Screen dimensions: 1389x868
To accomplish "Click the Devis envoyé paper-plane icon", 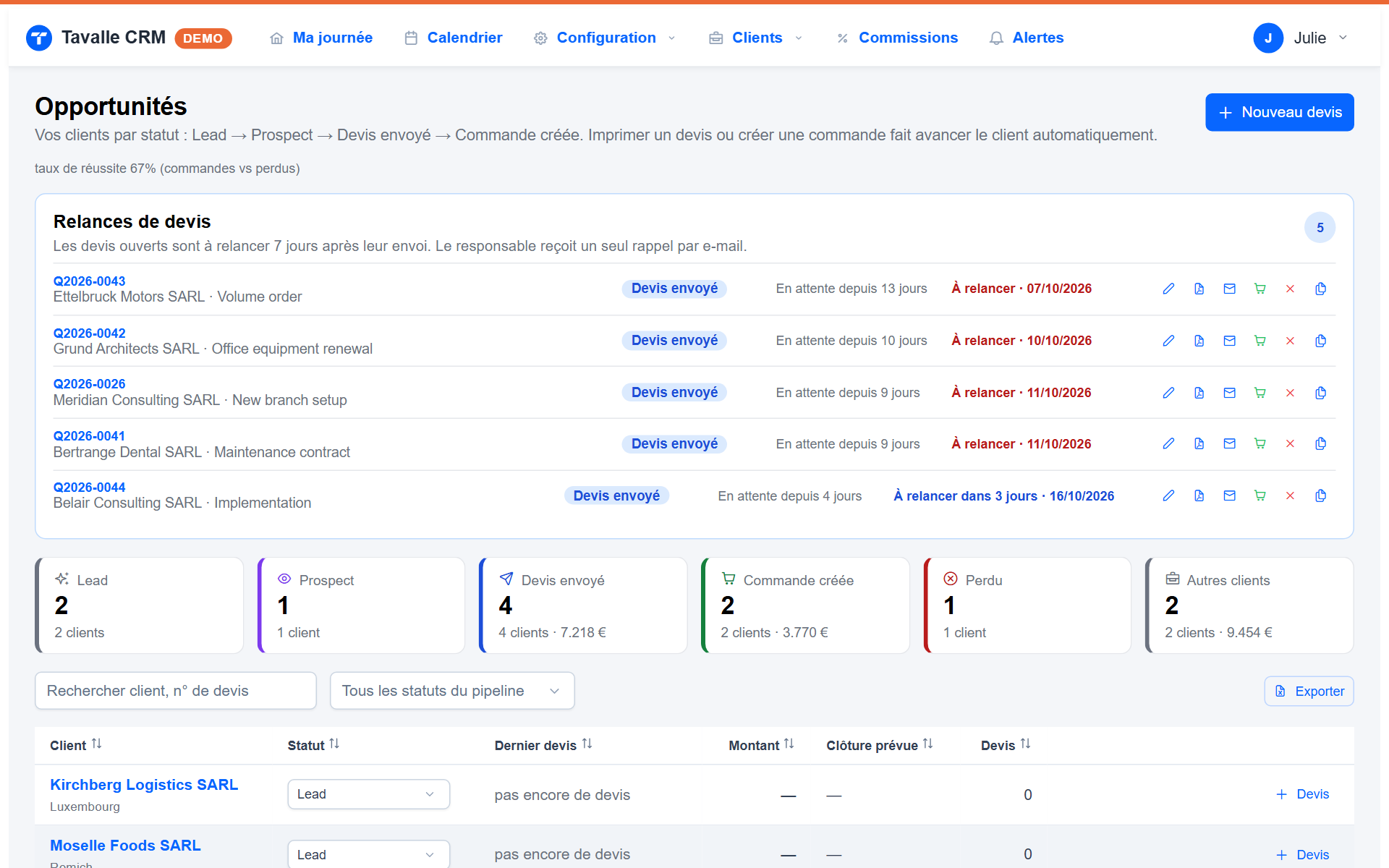I will 506,579.
